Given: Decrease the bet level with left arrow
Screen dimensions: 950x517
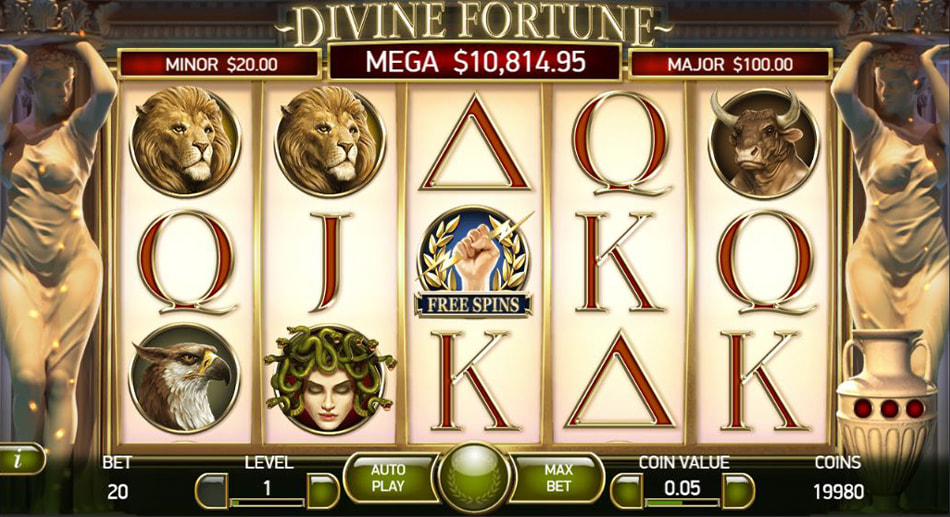Looking at the screenshot, I should [x=211, y=490].
